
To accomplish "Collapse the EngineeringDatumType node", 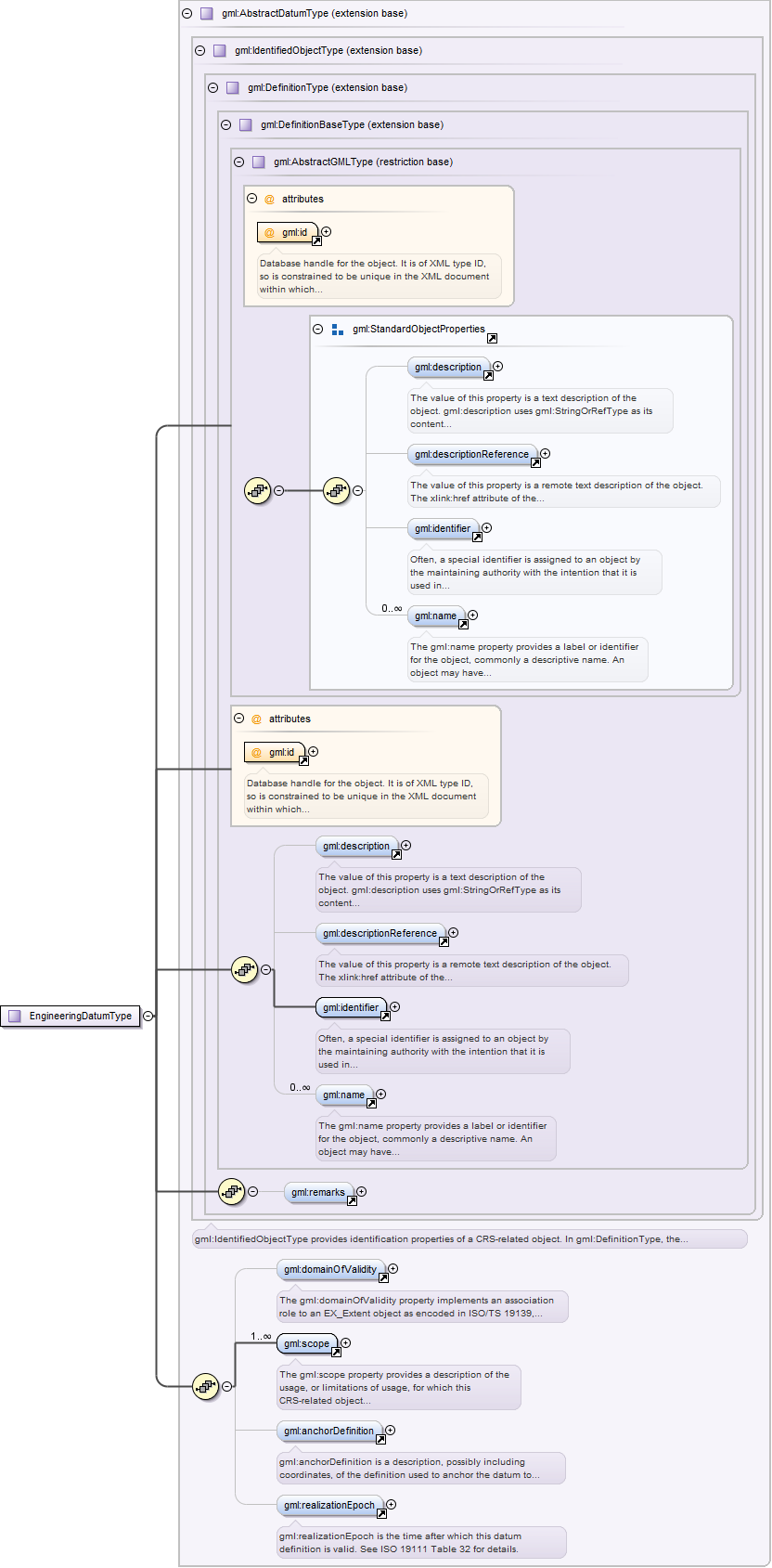I will (148, 1016).
